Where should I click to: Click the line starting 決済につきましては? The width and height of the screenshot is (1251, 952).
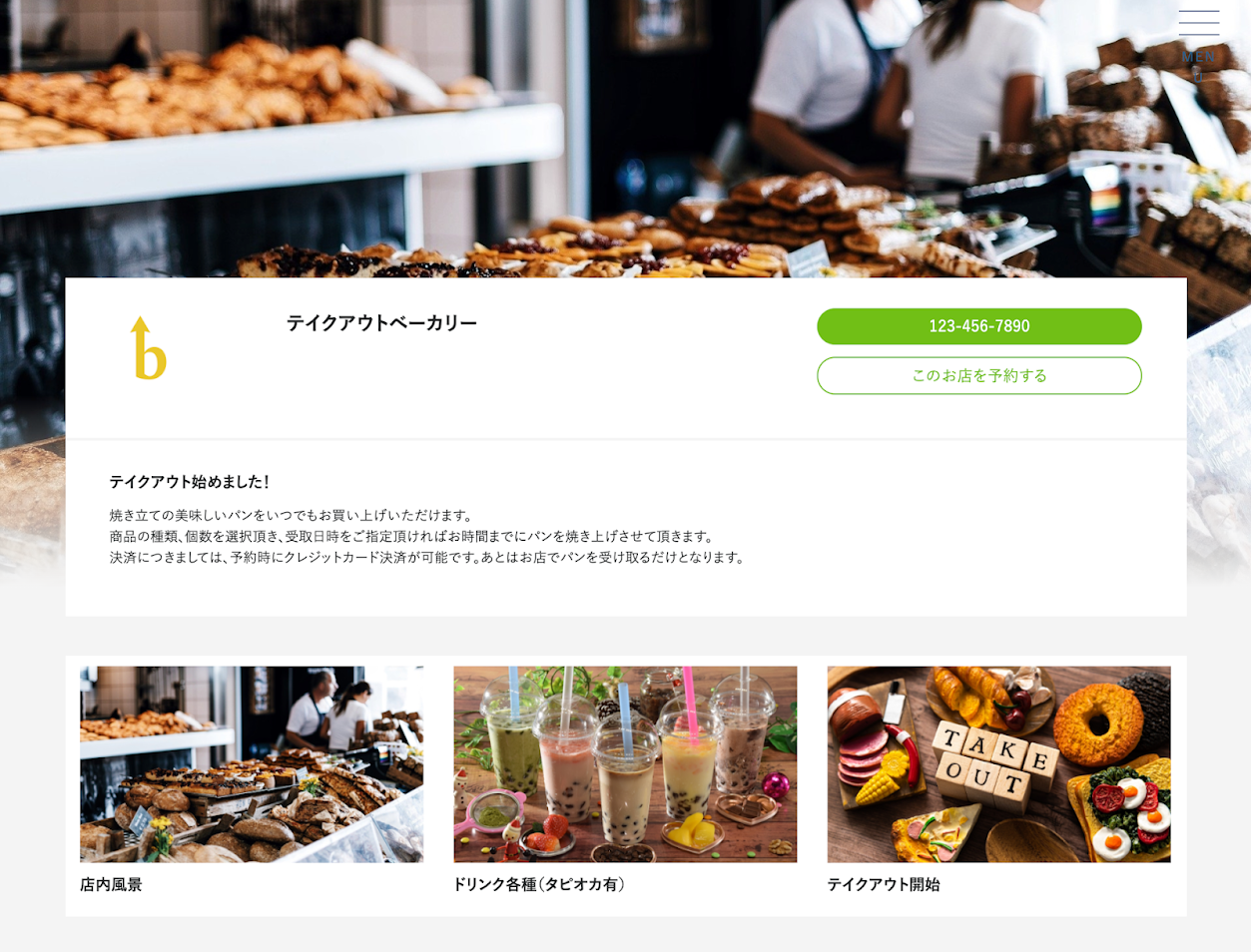click(x=428, y=557)
